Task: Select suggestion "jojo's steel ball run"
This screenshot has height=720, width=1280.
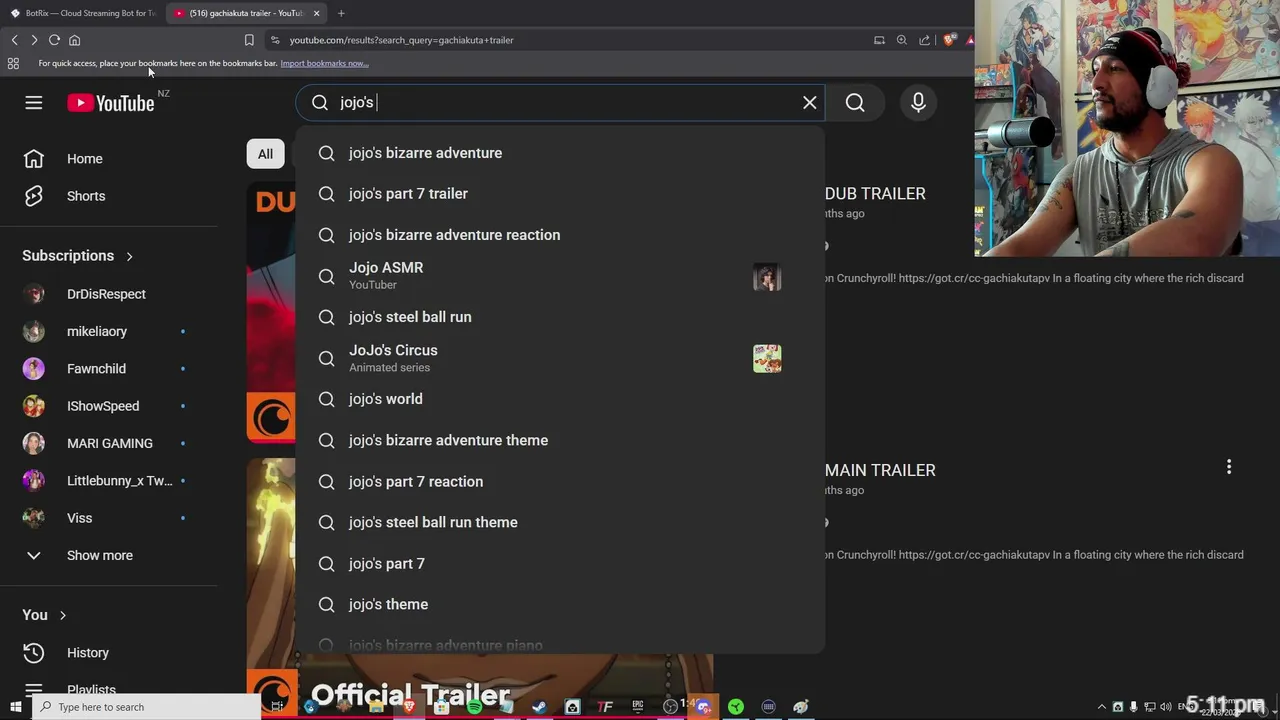Action: tap(560, 317)
